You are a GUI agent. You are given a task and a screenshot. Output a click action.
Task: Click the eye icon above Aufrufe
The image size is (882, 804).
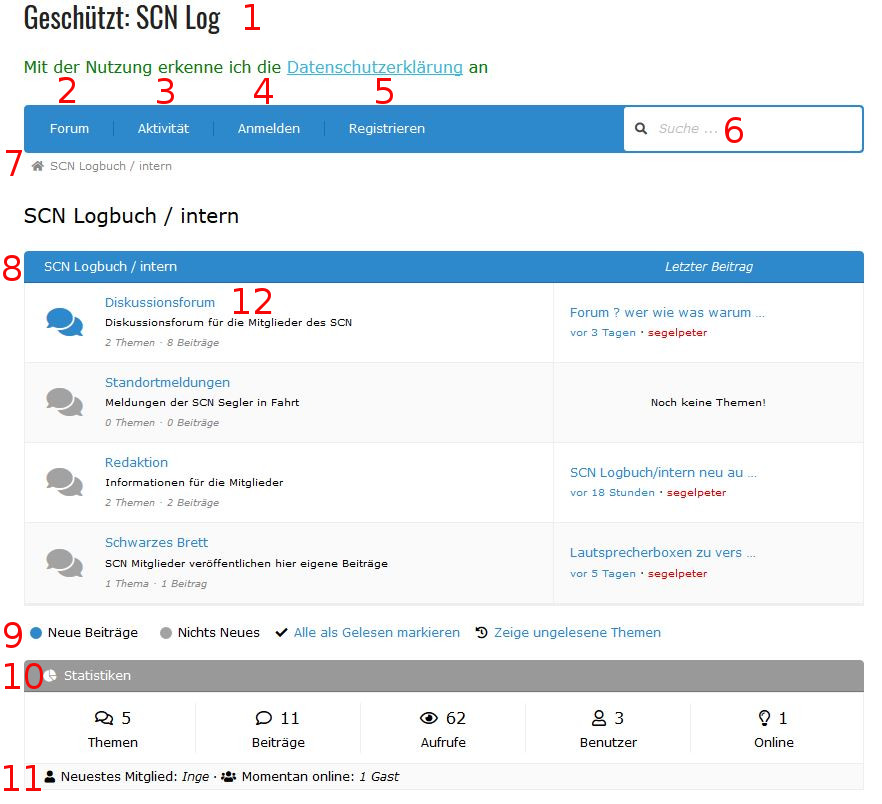tap(430, 718)
